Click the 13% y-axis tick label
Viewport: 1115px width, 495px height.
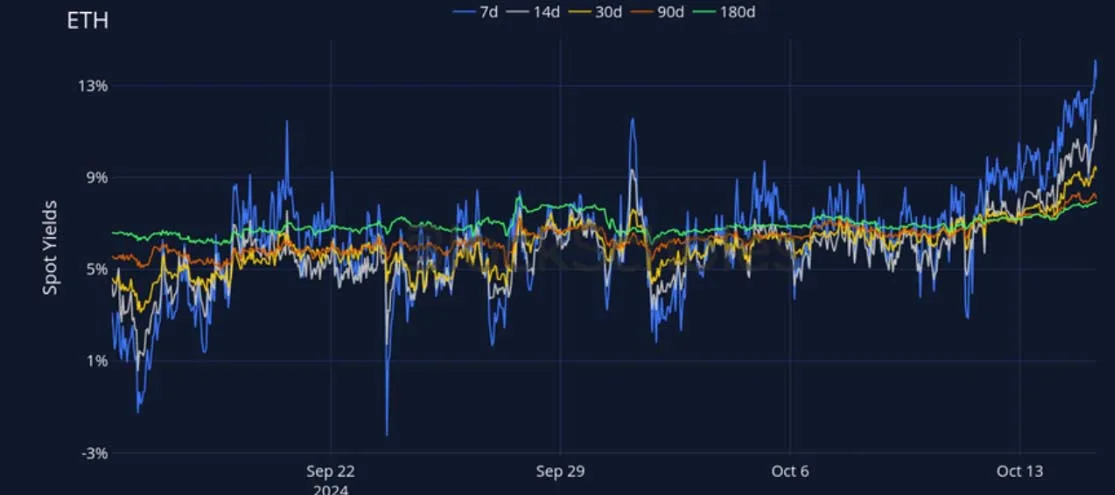[x=92, y=86]
